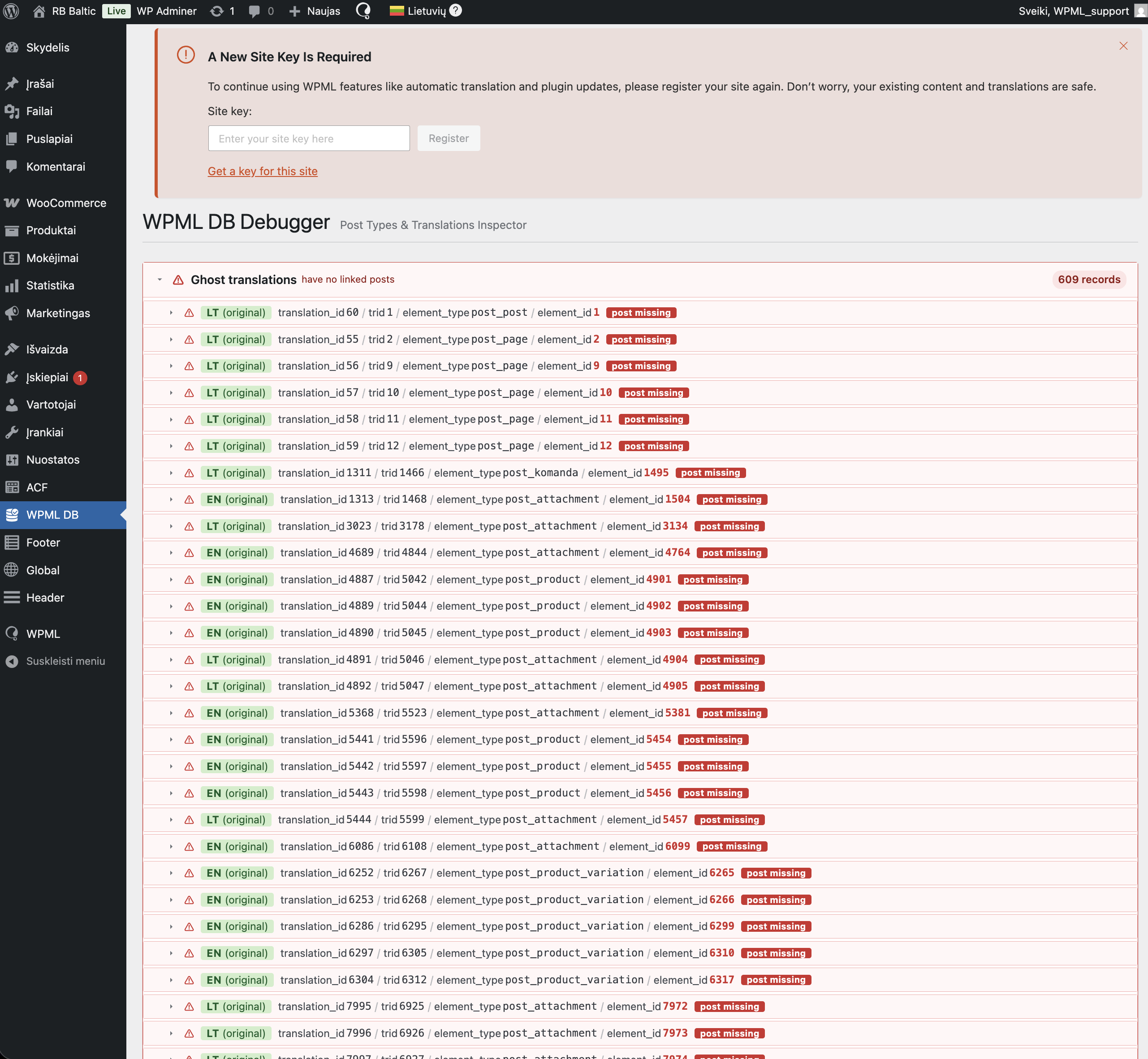Image resolution: width=1148 pixels, height=1059 pixels.
Task: Click the WPML icon in admin bar
Action: (363, 11)
